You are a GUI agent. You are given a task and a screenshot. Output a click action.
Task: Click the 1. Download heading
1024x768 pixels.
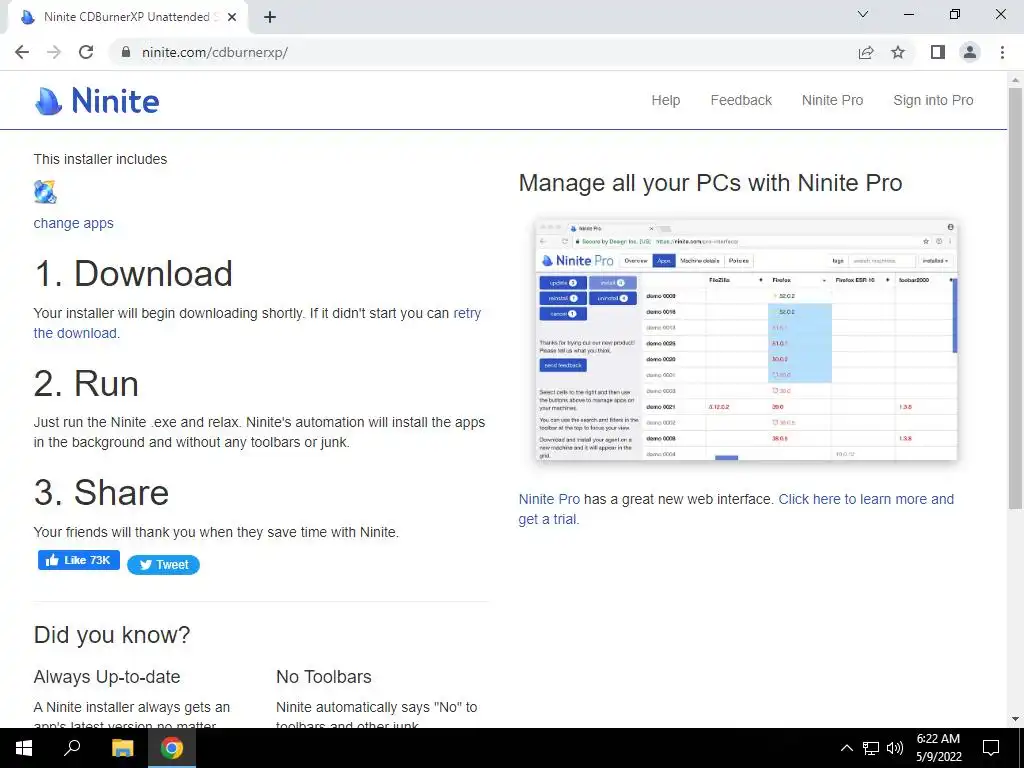(x=133, y=273)
